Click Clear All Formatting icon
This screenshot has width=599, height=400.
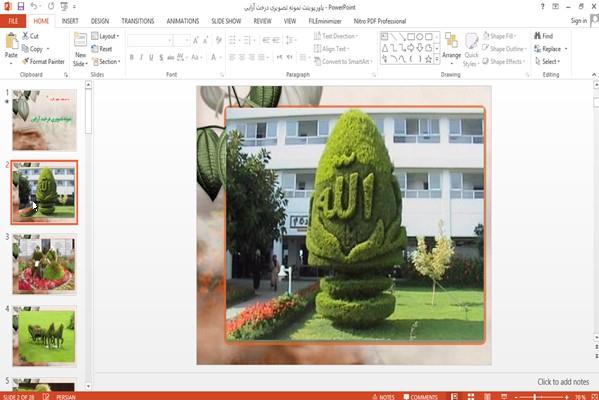219,40
